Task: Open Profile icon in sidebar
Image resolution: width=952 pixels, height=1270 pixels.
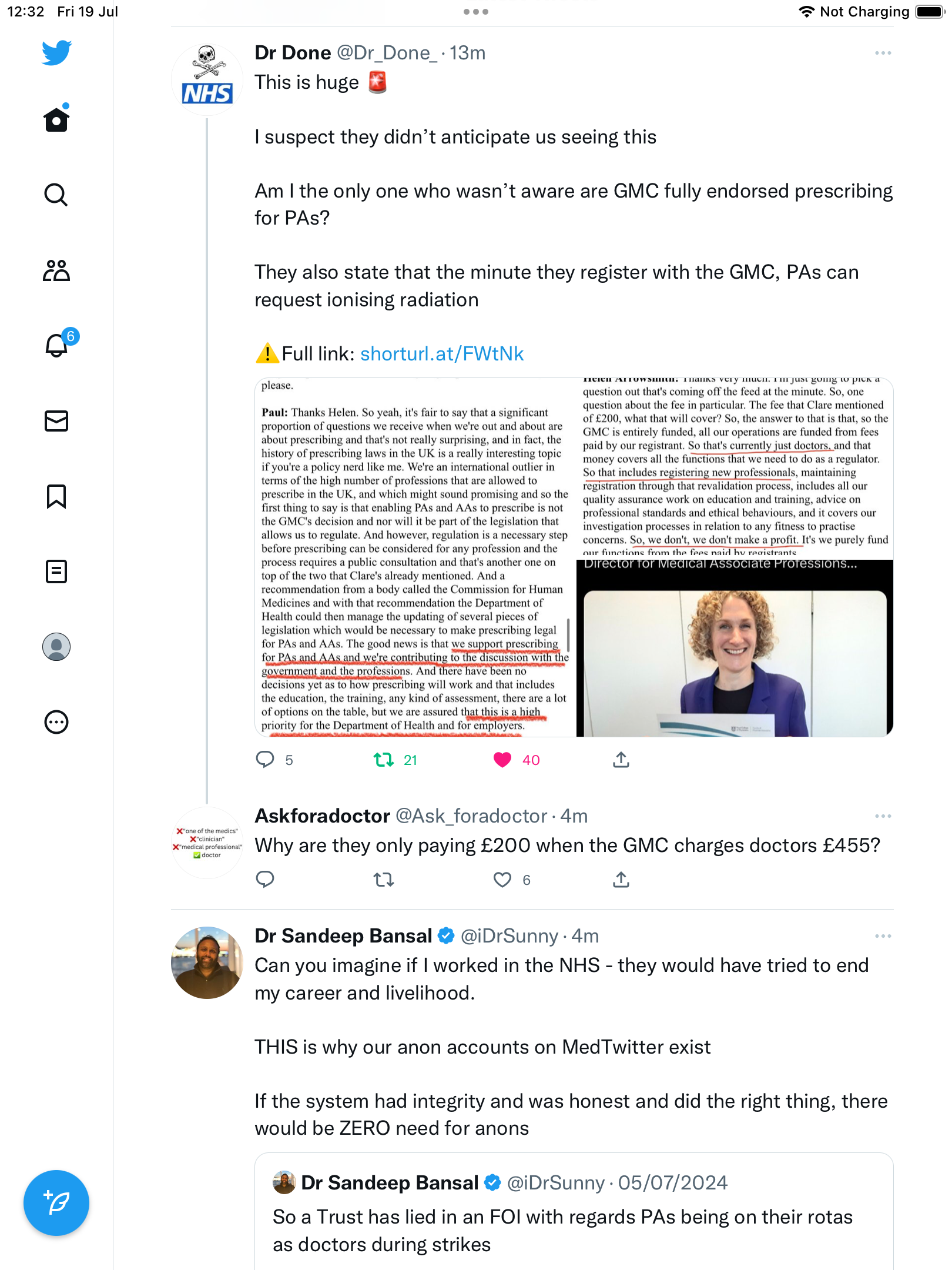Action: tap(56, 647)
